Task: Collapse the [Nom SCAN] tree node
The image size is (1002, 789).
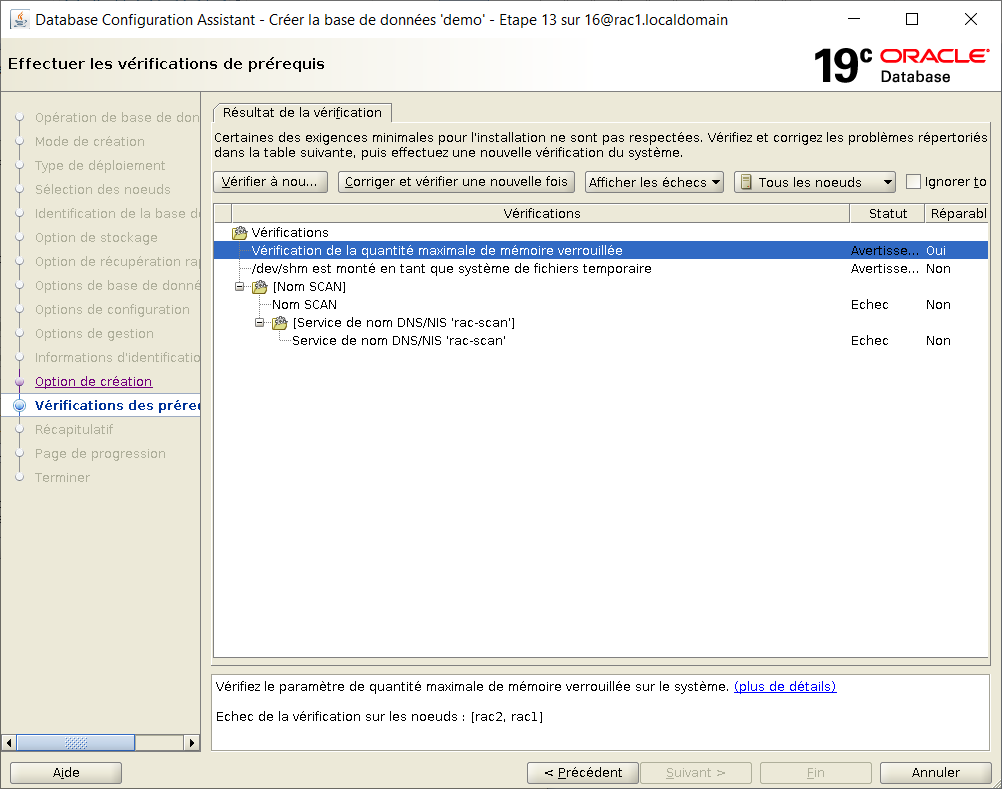Action: coord(240,286)
